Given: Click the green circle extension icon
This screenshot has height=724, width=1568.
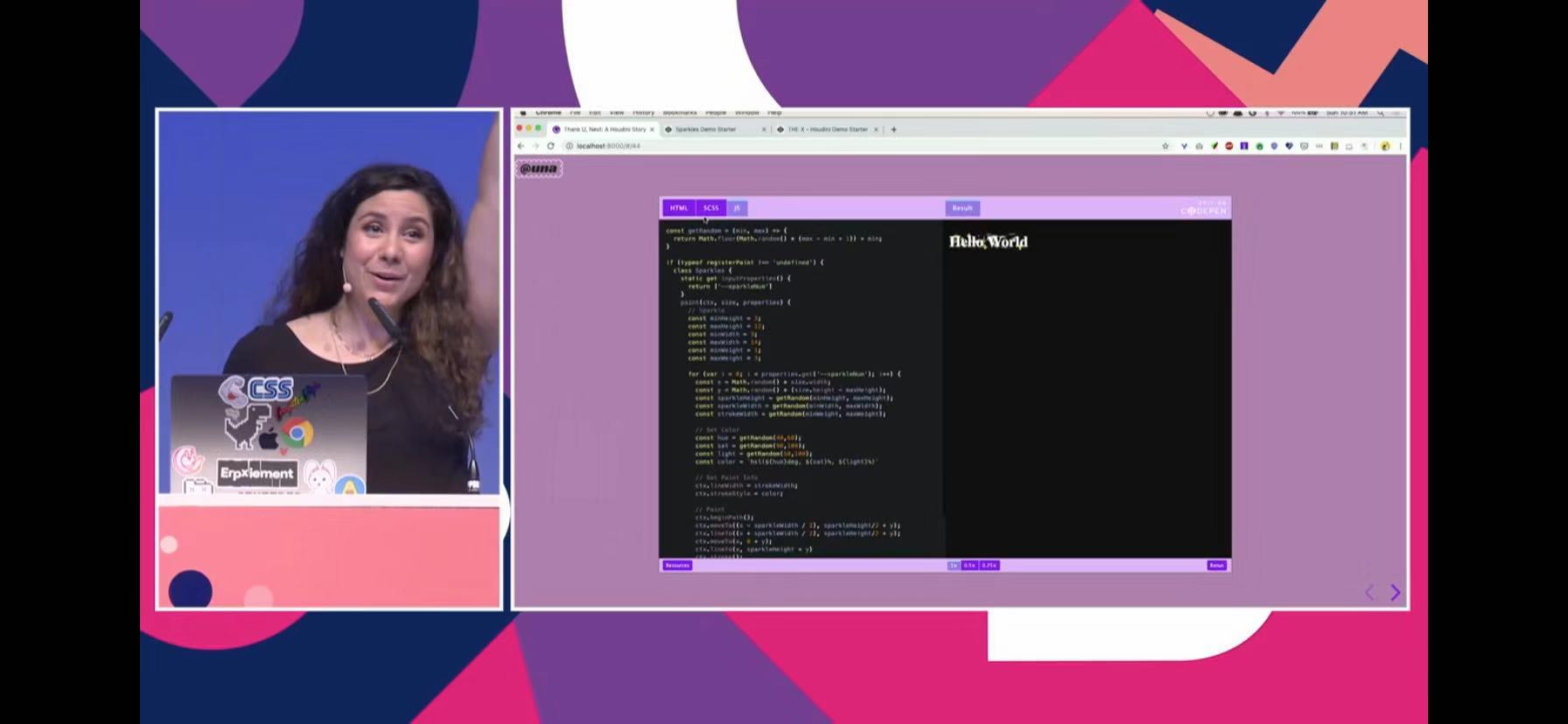Looking at the screenshot, I should [1259, 146].
